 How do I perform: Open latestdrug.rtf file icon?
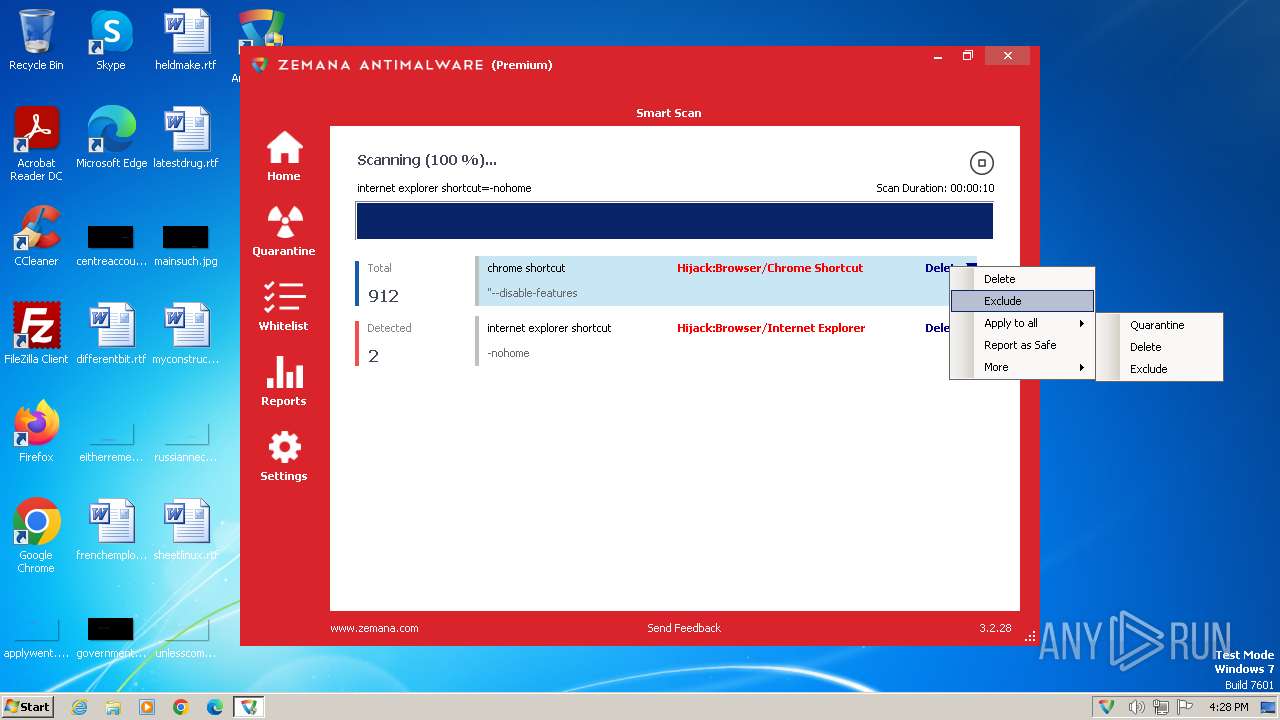(x=186, y=138)
